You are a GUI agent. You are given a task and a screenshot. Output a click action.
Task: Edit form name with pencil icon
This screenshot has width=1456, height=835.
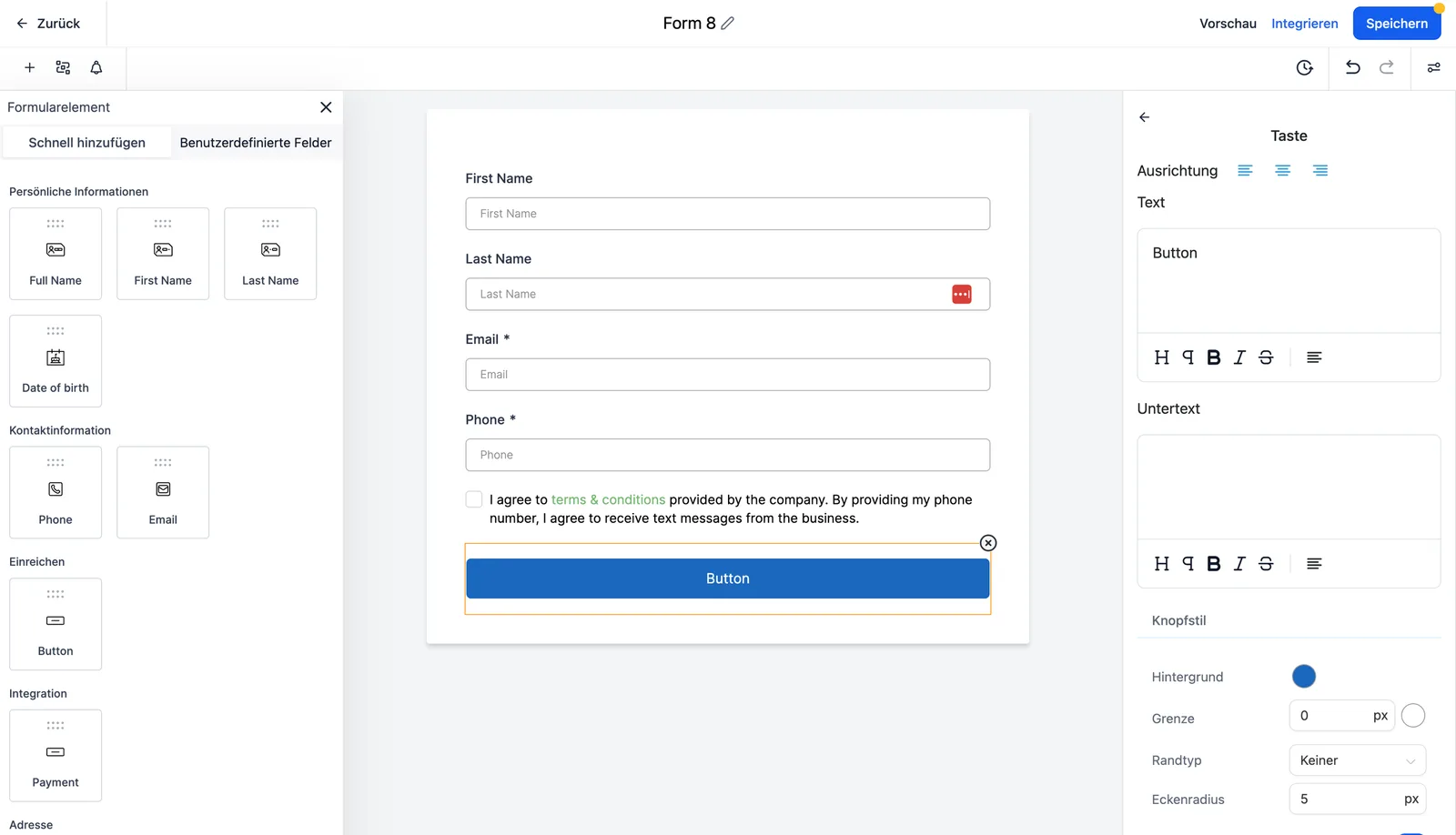(728, 24)
